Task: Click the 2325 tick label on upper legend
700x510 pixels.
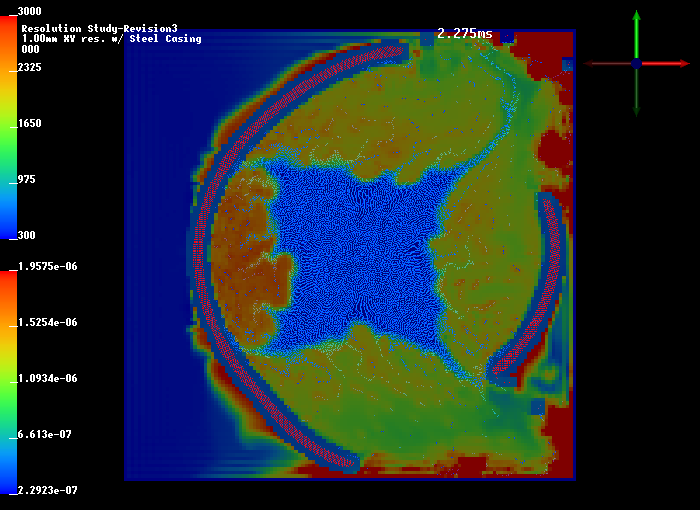Action: point(29,67)
